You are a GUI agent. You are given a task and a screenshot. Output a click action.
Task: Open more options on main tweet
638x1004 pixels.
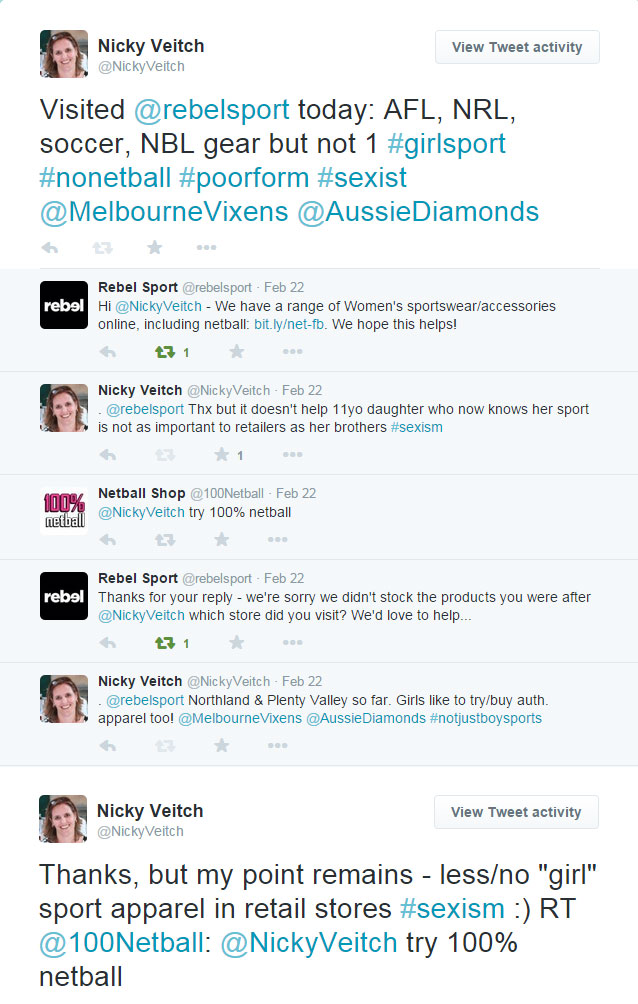[206, 247]
